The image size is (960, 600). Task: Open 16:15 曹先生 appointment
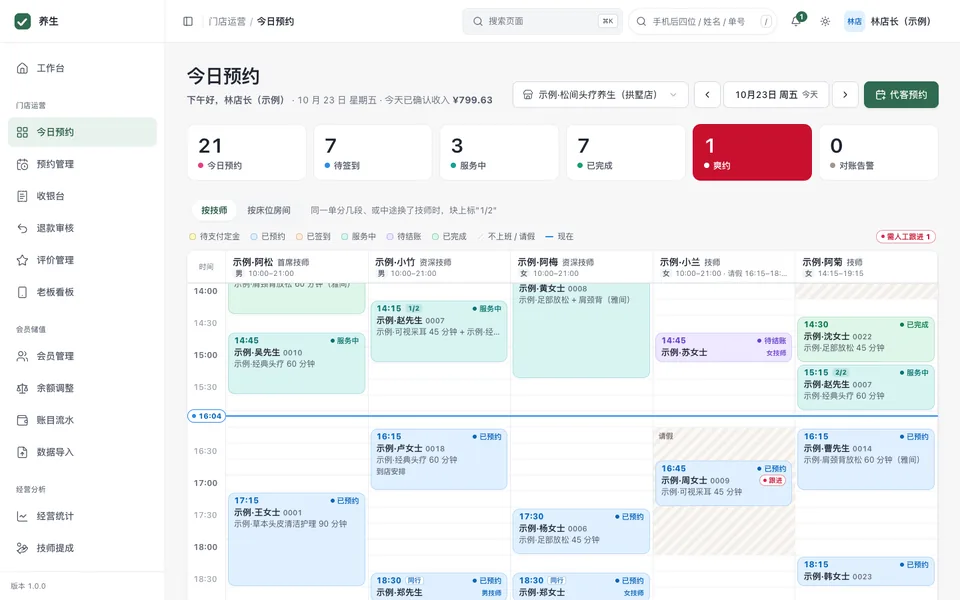pyautogui.click(x=866, y=459)
